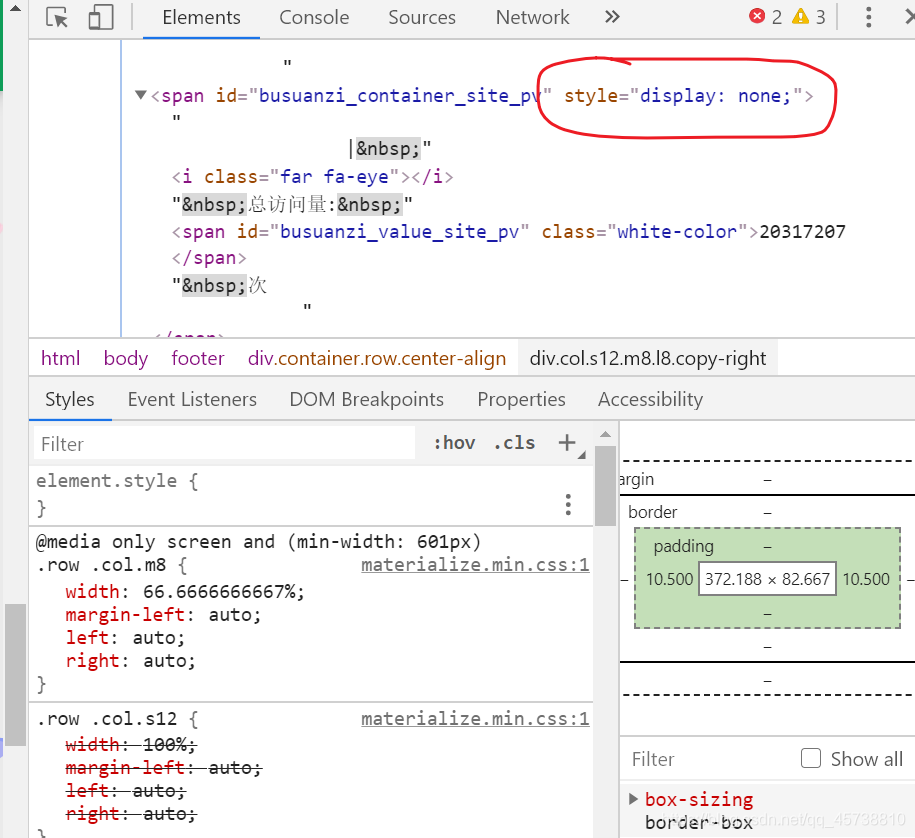This screenshot has width=915, height=838.
Task: Toggle the :hov element state button
Action: (454, 443)
